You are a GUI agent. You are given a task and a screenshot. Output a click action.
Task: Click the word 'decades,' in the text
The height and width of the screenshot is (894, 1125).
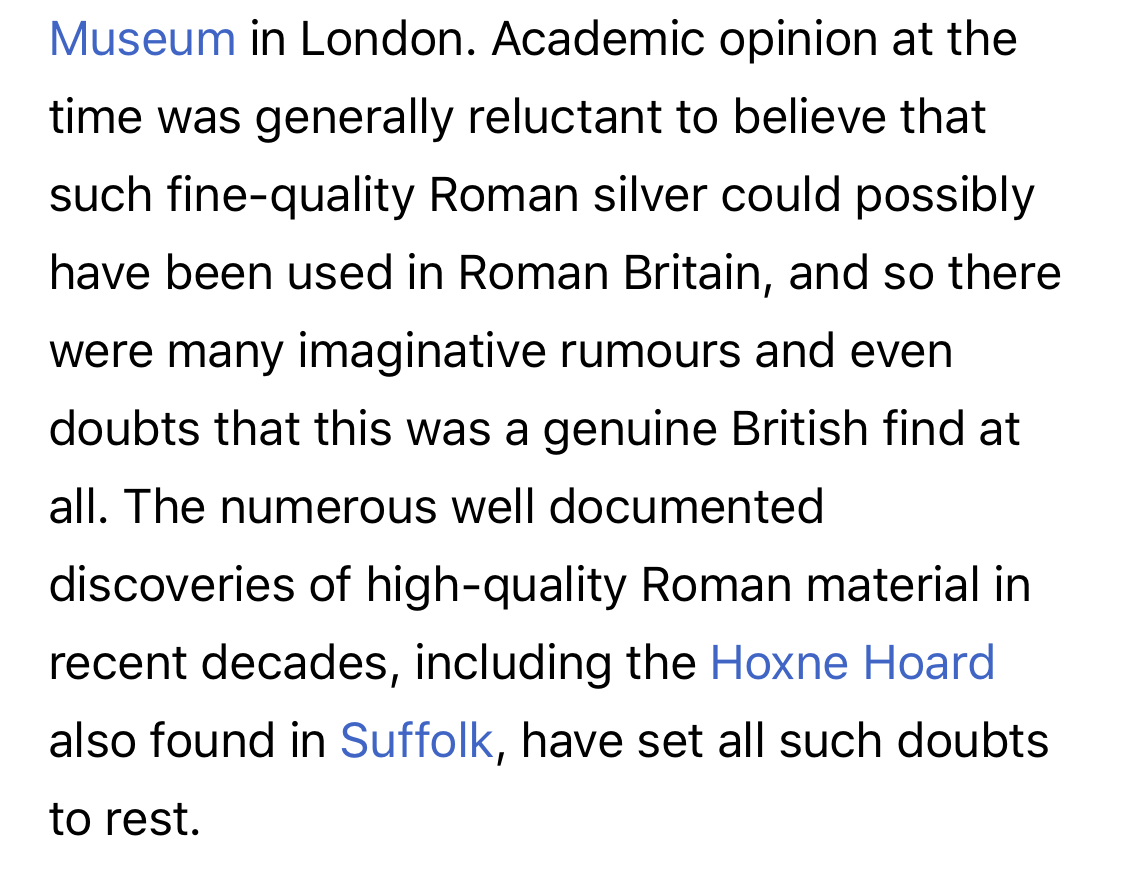pyautogui.click(x=300, y=662)
